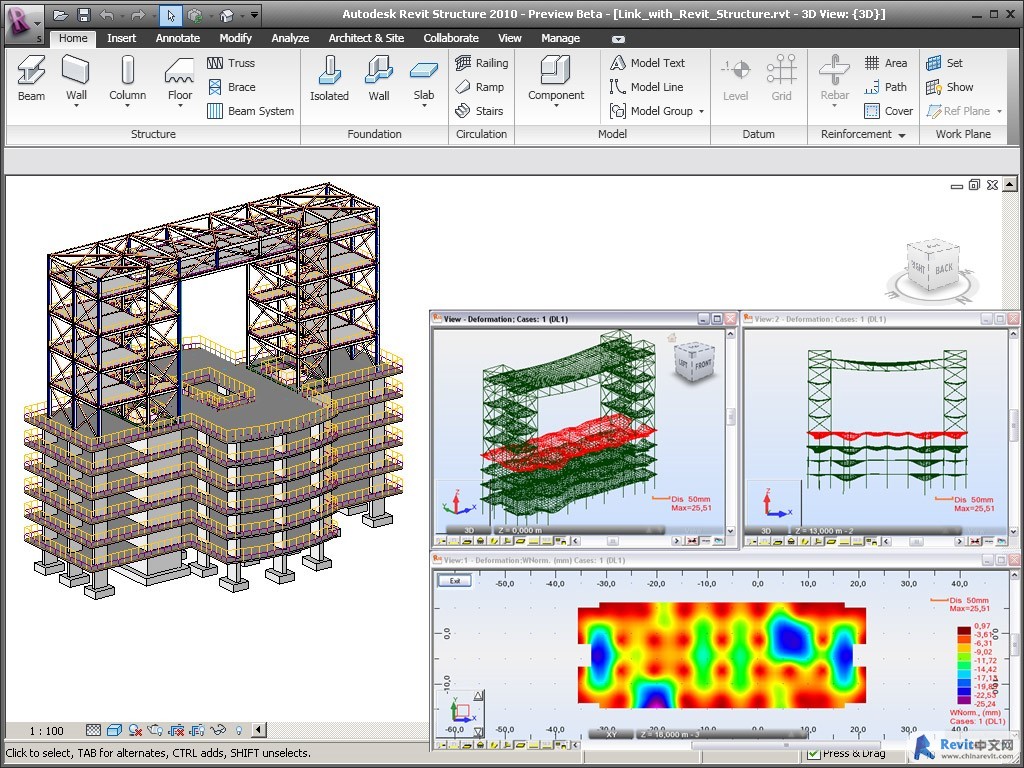
Task: Select the Component tool
Action: (x=556, y=79)
